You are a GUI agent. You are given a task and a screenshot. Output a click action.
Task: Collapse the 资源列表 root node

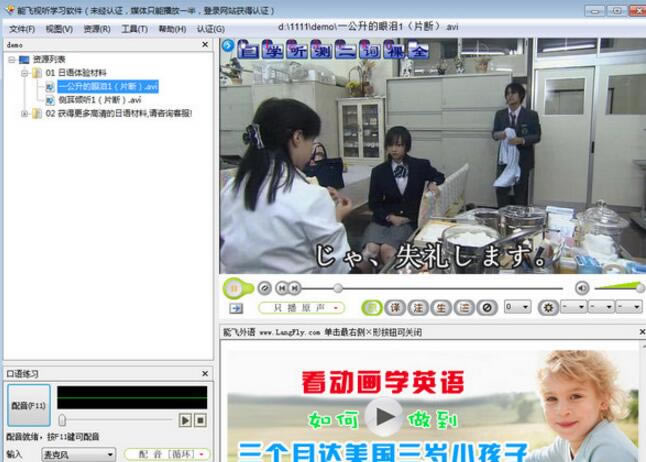(x=12, y=60)
